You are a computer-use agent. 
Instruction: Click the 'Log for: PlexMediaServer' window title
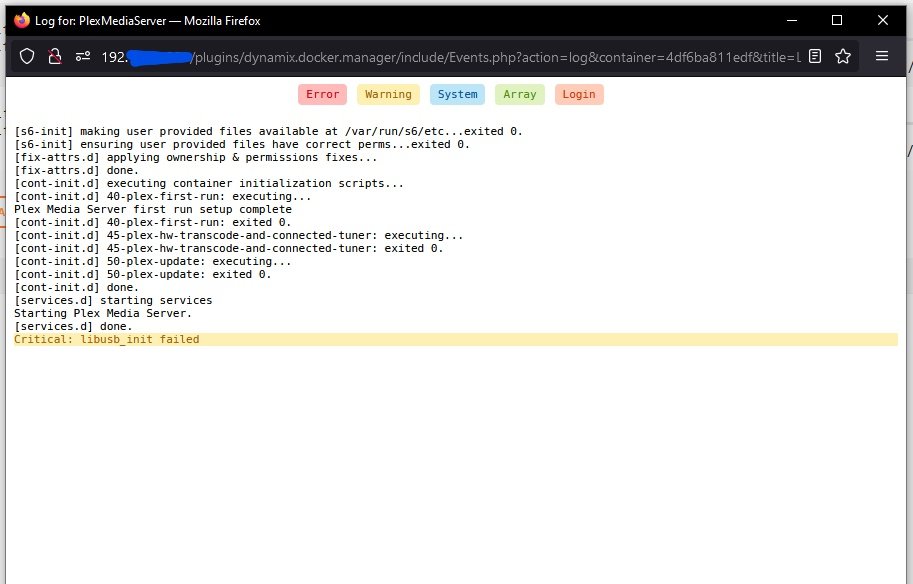point(148,20)
